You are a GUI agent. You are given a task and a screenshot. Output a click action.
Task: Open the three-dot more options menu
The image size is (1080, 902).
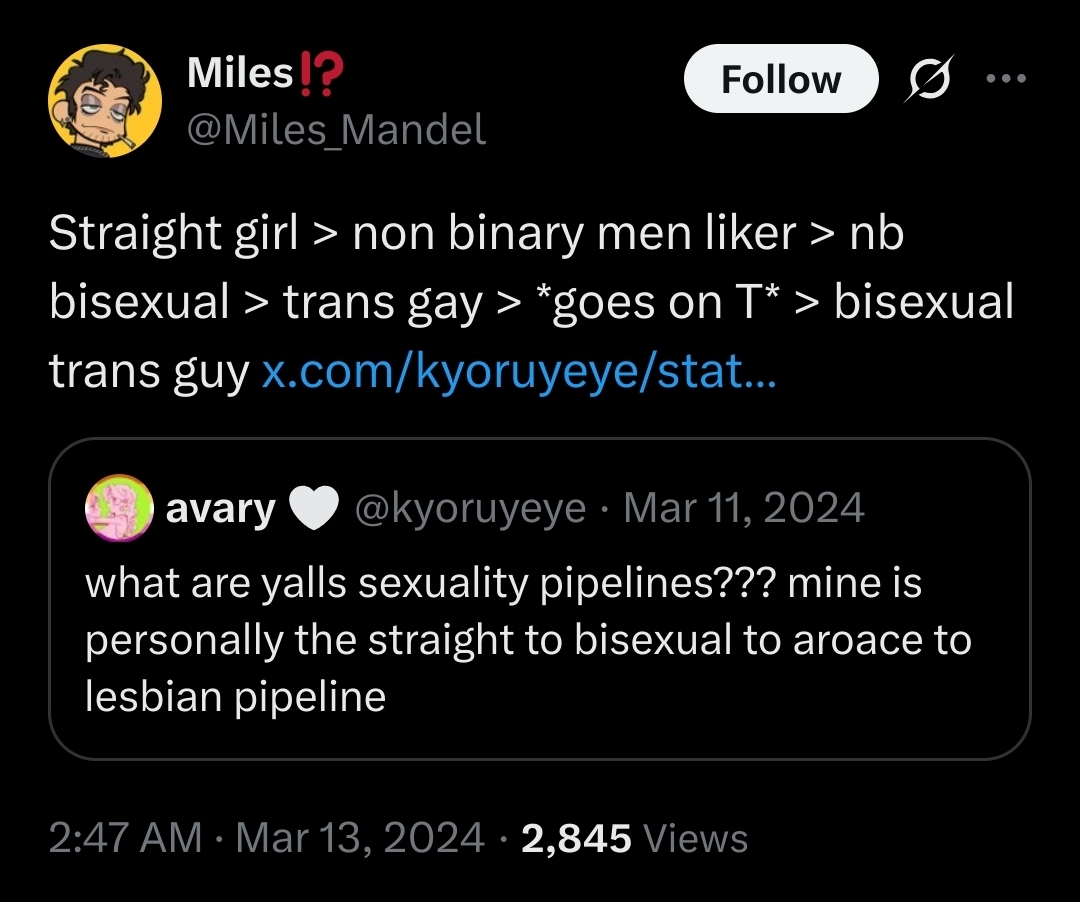1006,78
